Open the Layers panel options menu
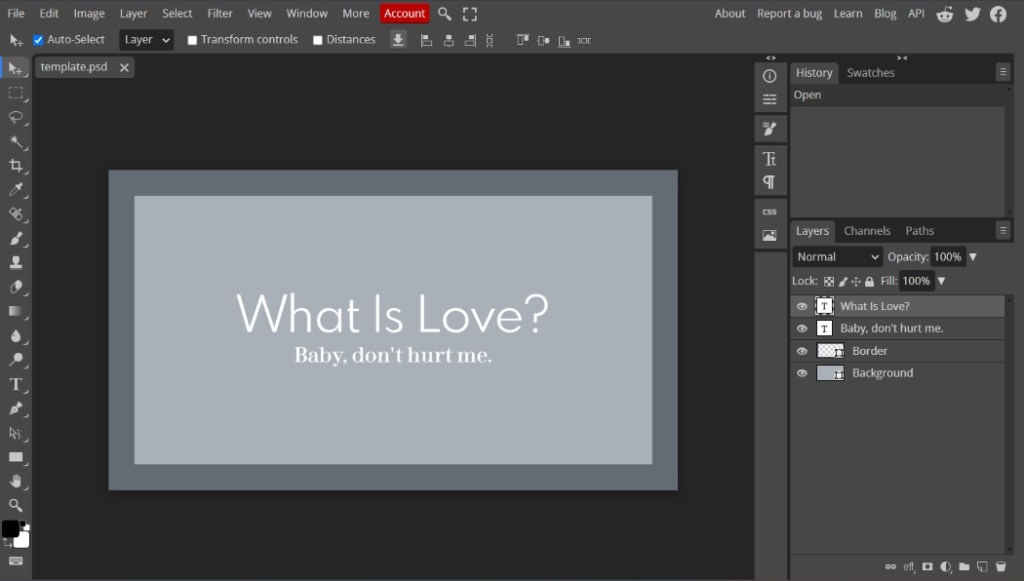 point(1003,230)
